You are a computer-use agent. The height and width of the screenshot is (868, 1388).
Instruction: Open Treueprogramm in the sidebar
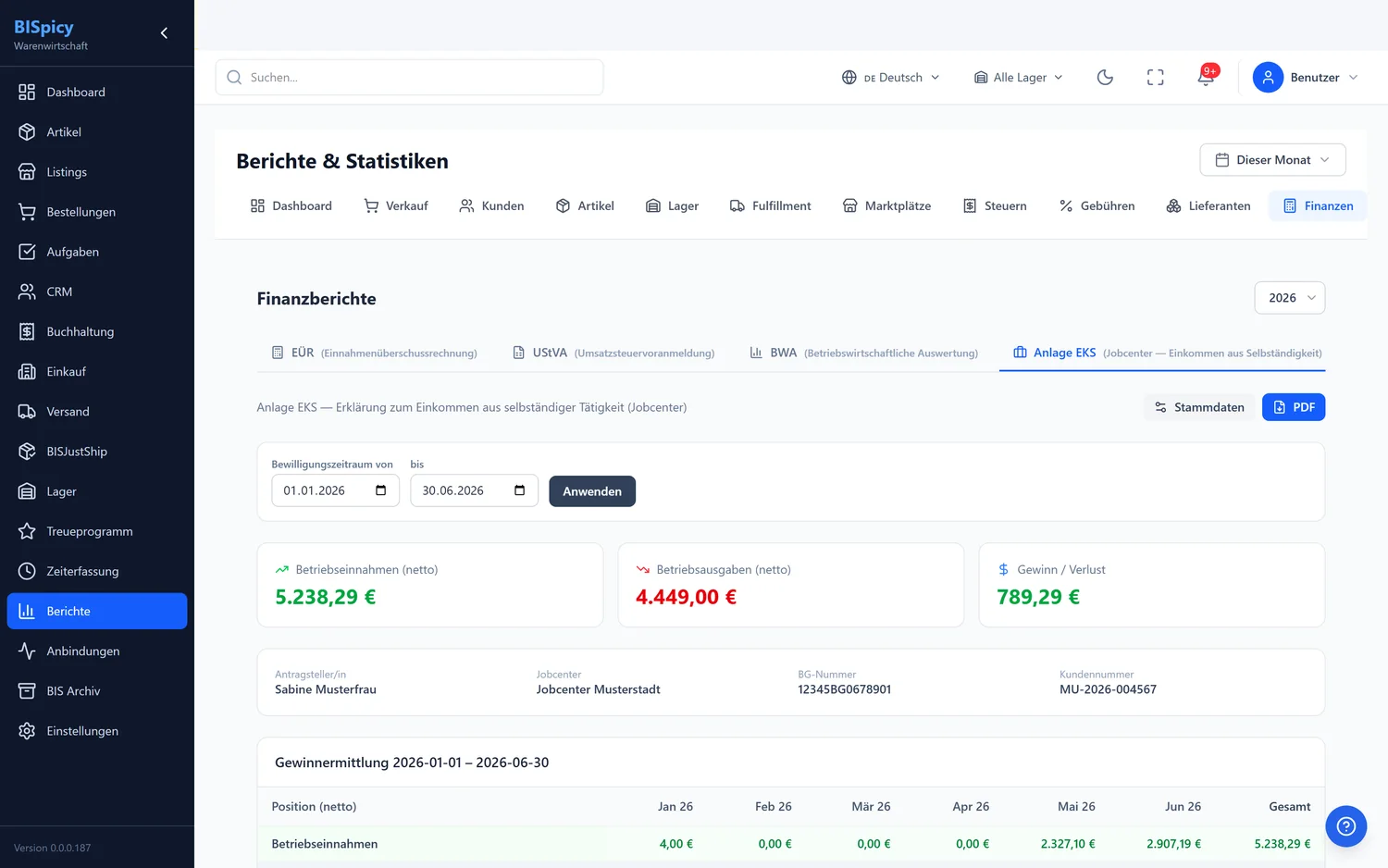click(97, 531)
